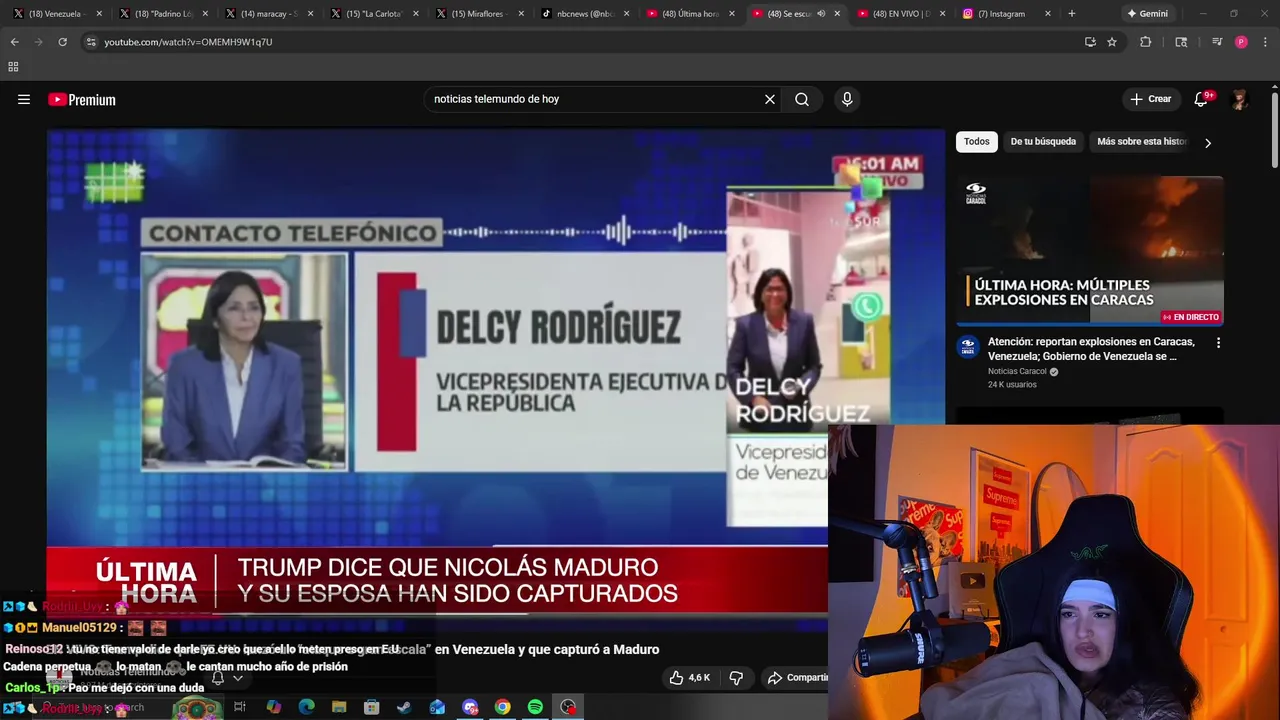Start voice search with microphone icon
Image resolution: width=1280 pixels, height=720 pixels.
pos(847,99)
